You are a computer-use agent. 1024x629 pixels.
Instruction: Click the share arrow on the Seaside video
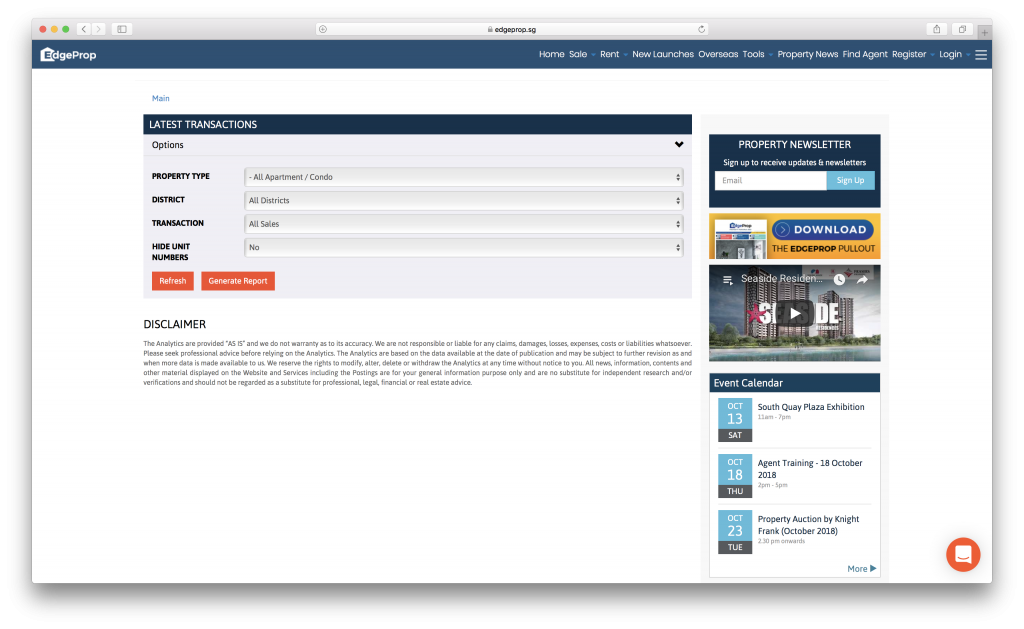tap(861, 278)
